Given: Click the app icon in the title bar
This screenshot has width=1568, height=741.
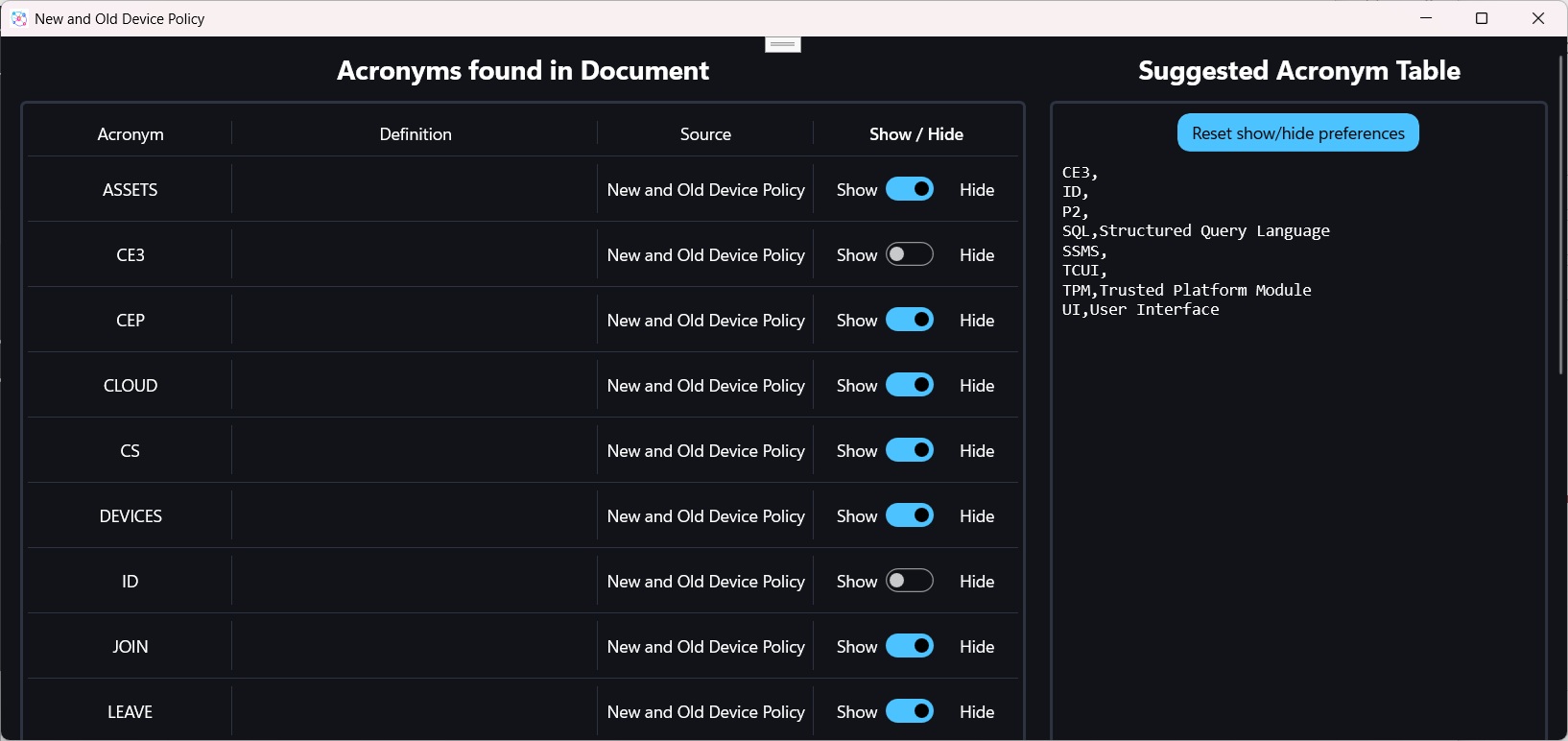Looking at the screenshot, I should tap(19, 18).
